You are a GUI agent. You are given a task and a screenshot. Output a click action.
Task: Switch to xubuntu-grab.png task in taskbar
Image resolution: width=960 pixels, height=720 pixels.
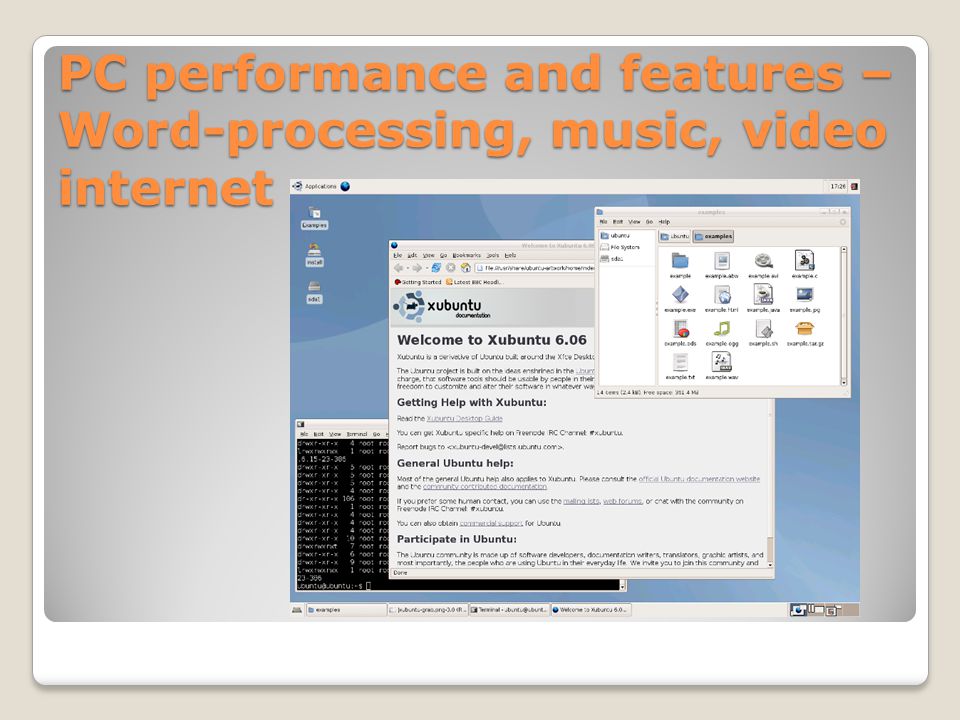coord(428,610)
